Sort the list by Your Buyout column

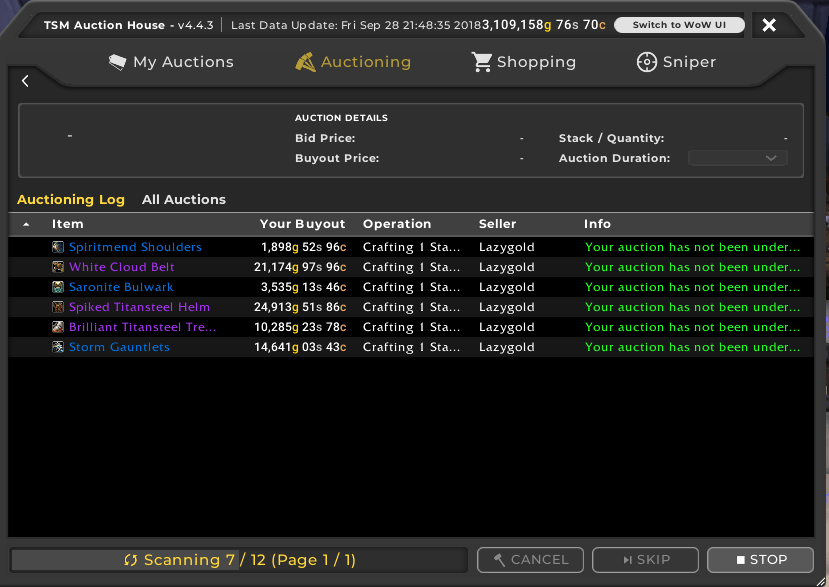[302, 224]
